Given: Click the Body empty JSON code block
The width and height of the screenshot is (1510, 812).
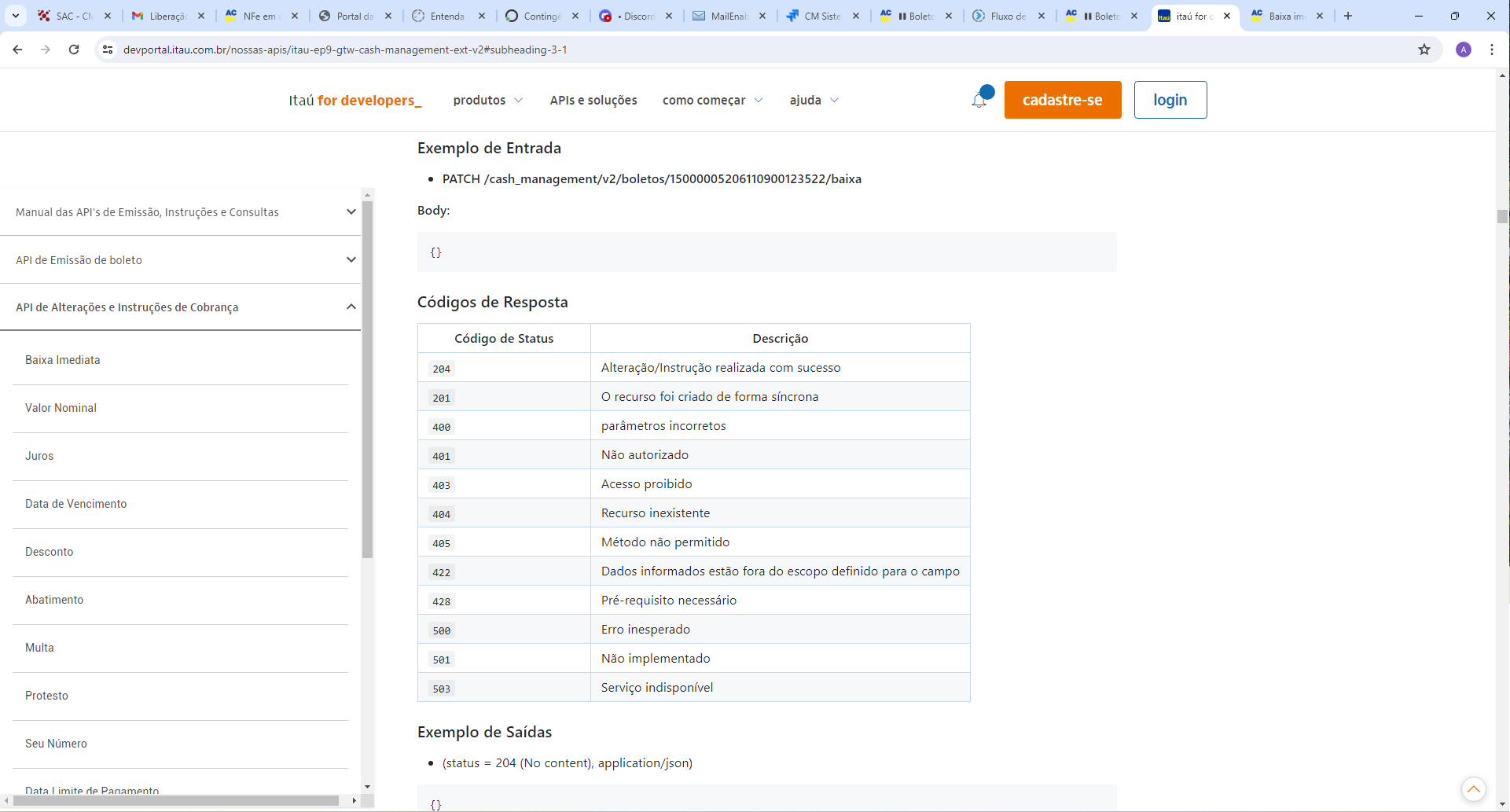Looking at the screenshot, I should [x=766, y=252].
